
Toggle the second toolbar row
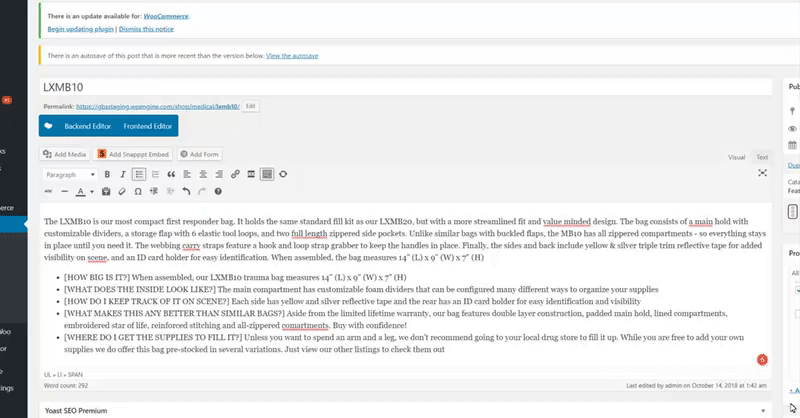(267, 175)
